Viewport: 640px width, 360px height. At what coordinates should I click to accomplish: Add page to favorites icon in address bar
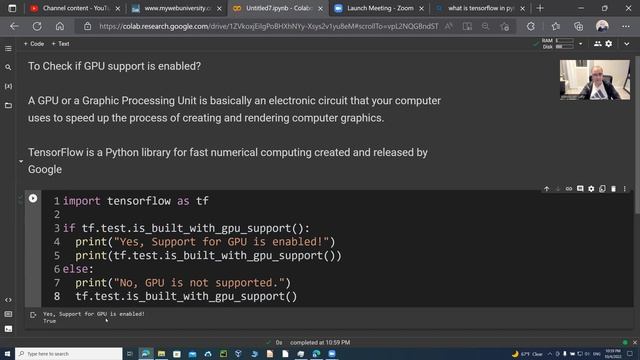(x=504, y=27)
